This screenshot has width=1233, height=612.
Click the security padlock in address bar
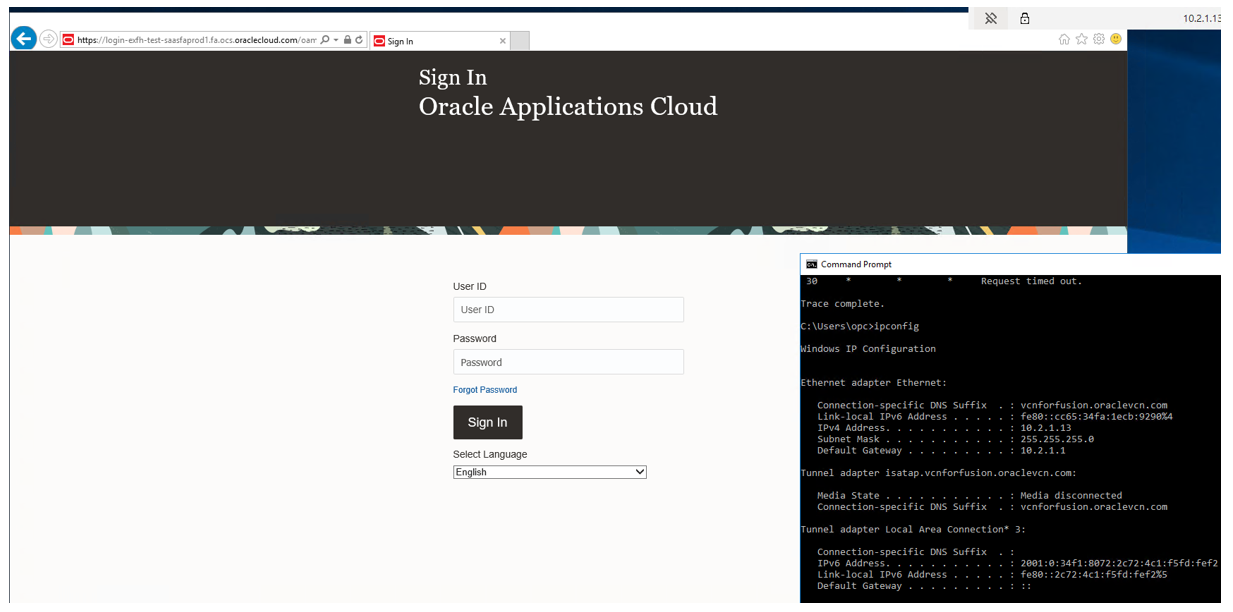347,40
